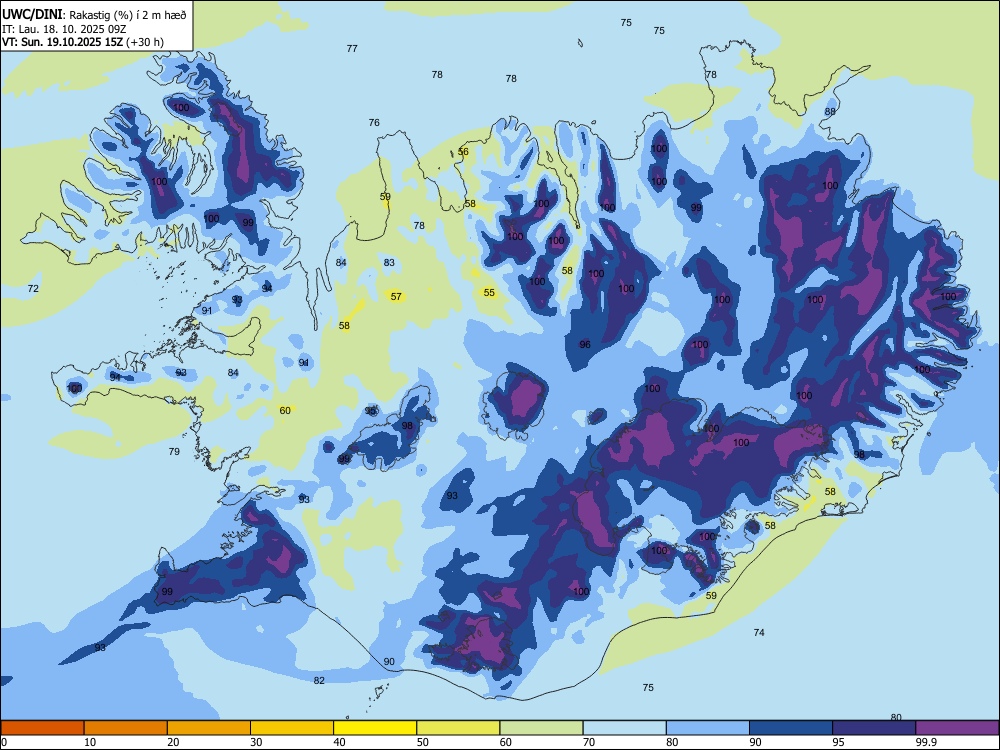Click the 95 tick label in the legend
This screenshot has width=1000, height=750.
839,742
